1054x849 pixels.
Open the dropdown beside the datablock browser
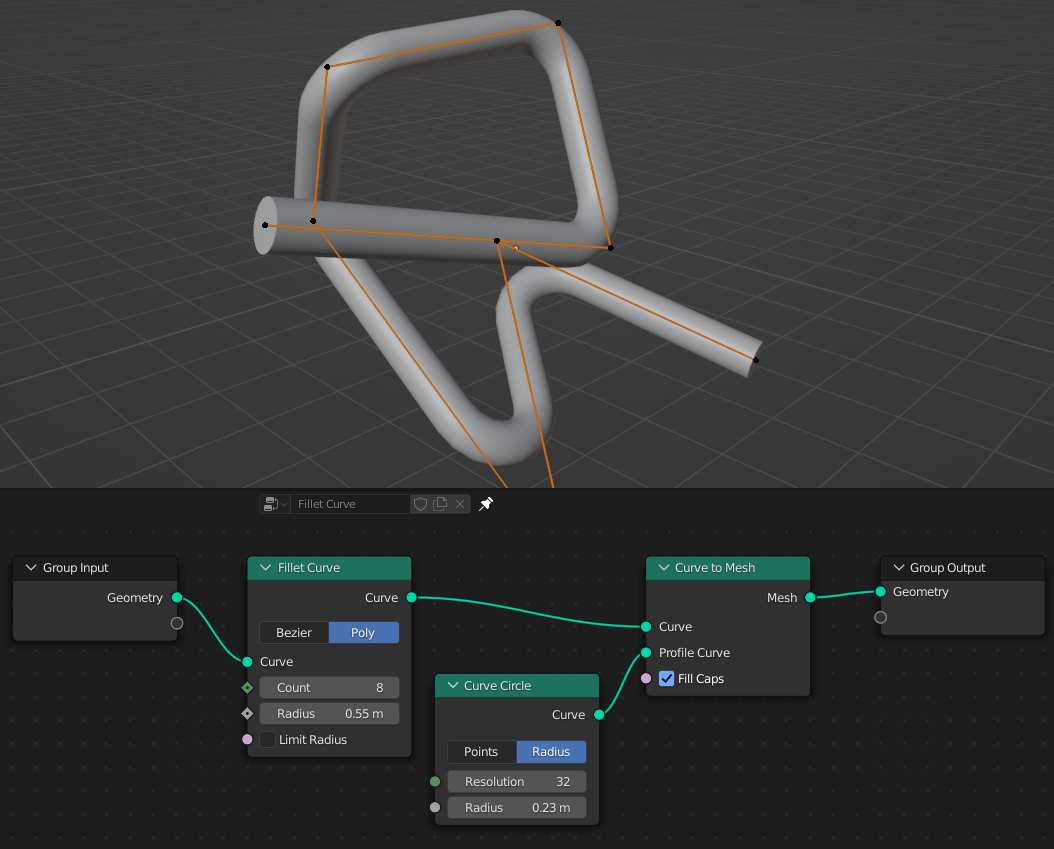click(x=284, y=503)
